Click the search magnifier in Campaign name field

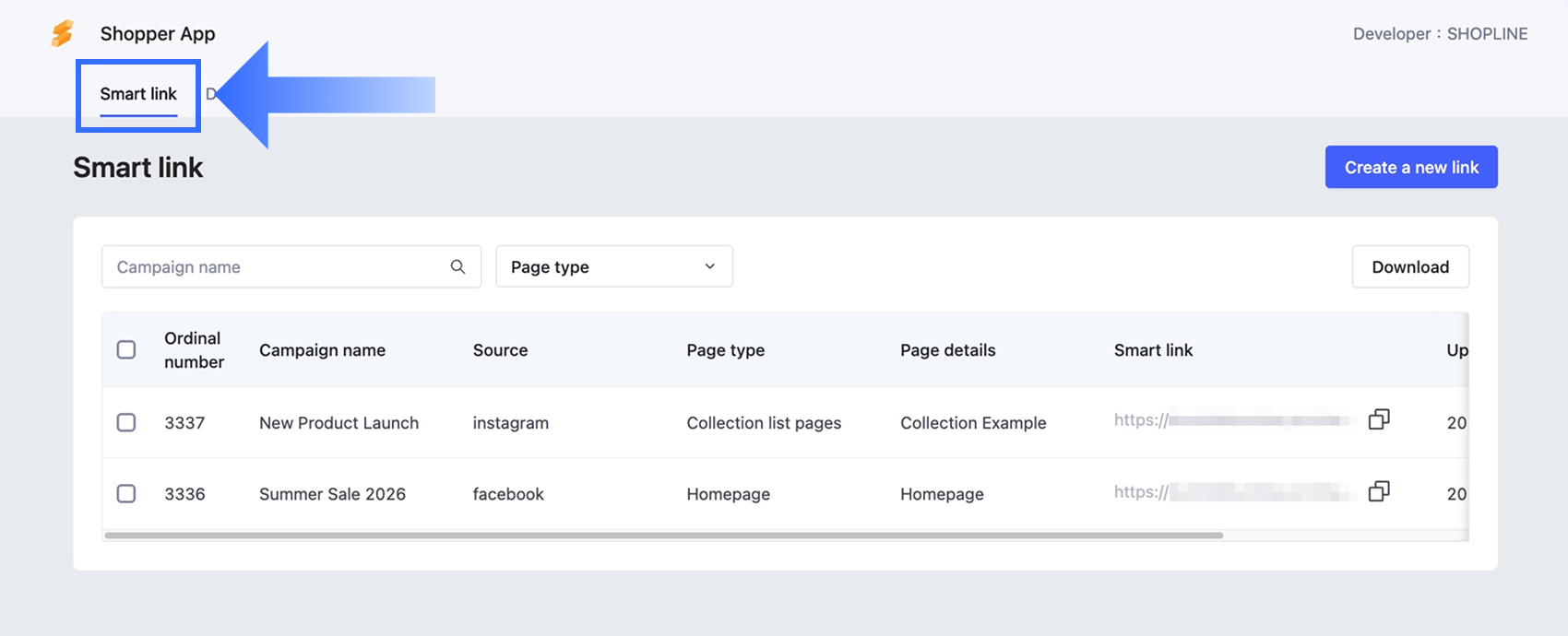(x=457, y=266)
